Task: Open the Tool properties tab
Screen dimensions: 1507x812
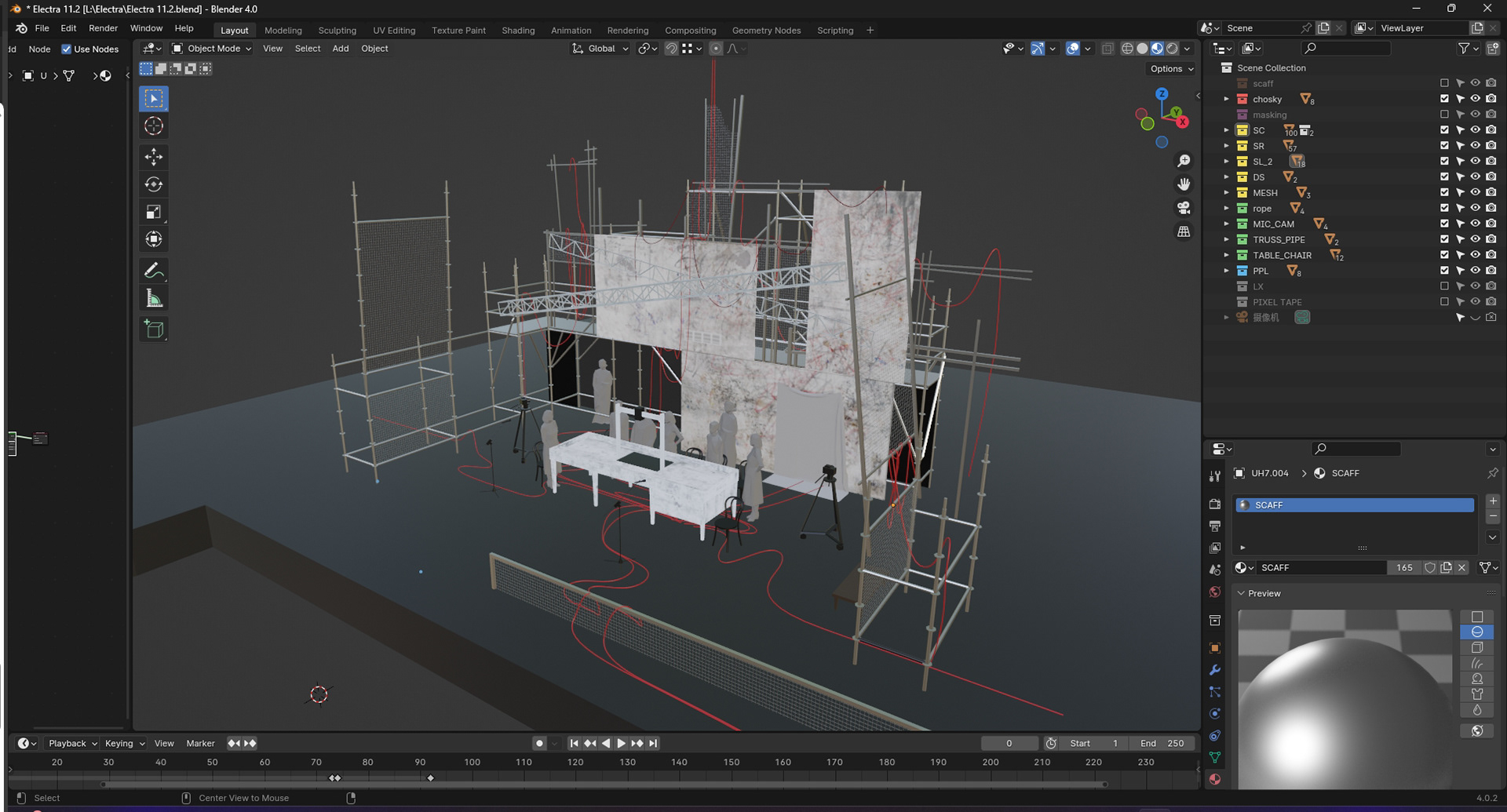Action: (1215, 476)
